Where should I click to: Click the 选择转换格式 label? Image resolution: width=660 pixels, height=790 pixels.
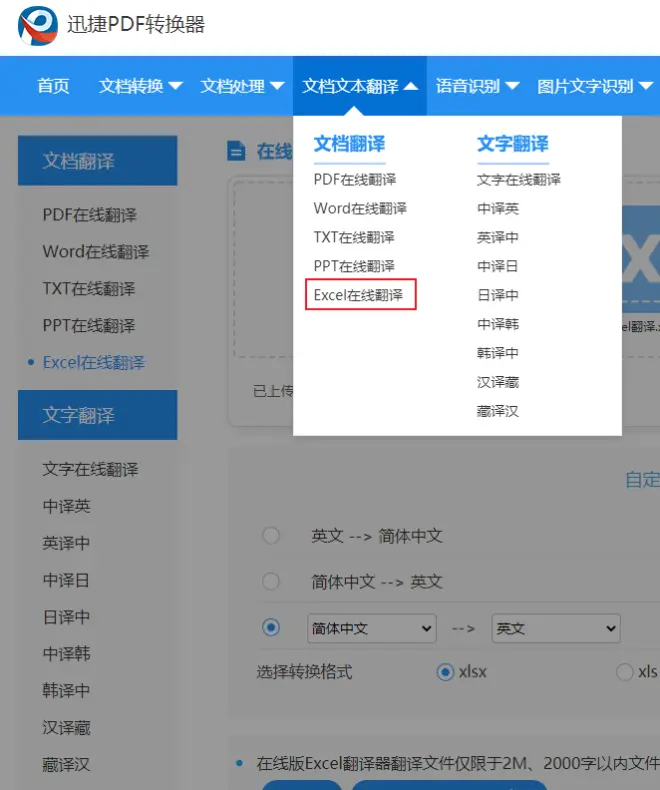pos(304,672)
